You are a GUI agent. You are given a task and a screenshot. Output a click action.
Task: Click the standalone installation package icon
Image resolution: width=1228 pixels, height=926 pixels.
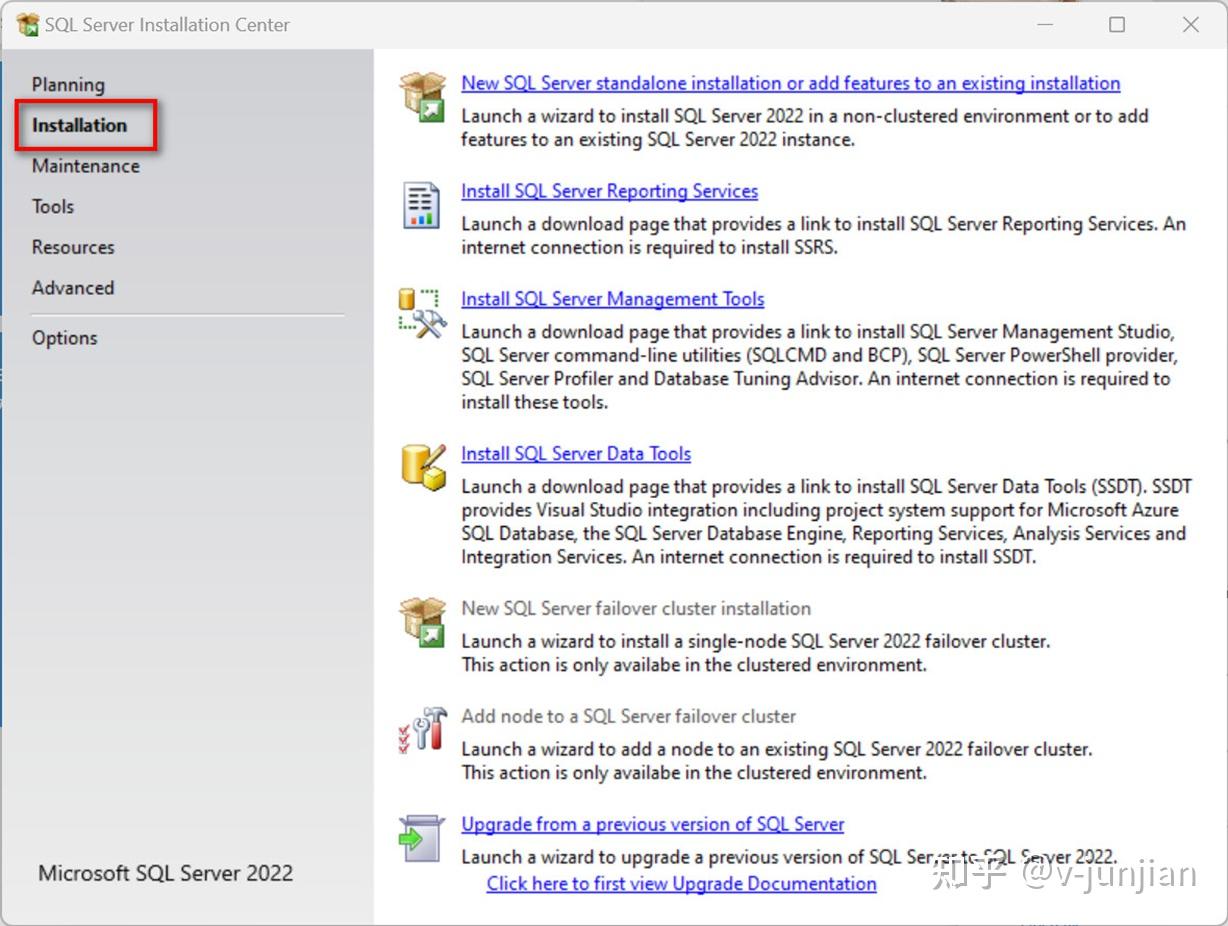423,95
